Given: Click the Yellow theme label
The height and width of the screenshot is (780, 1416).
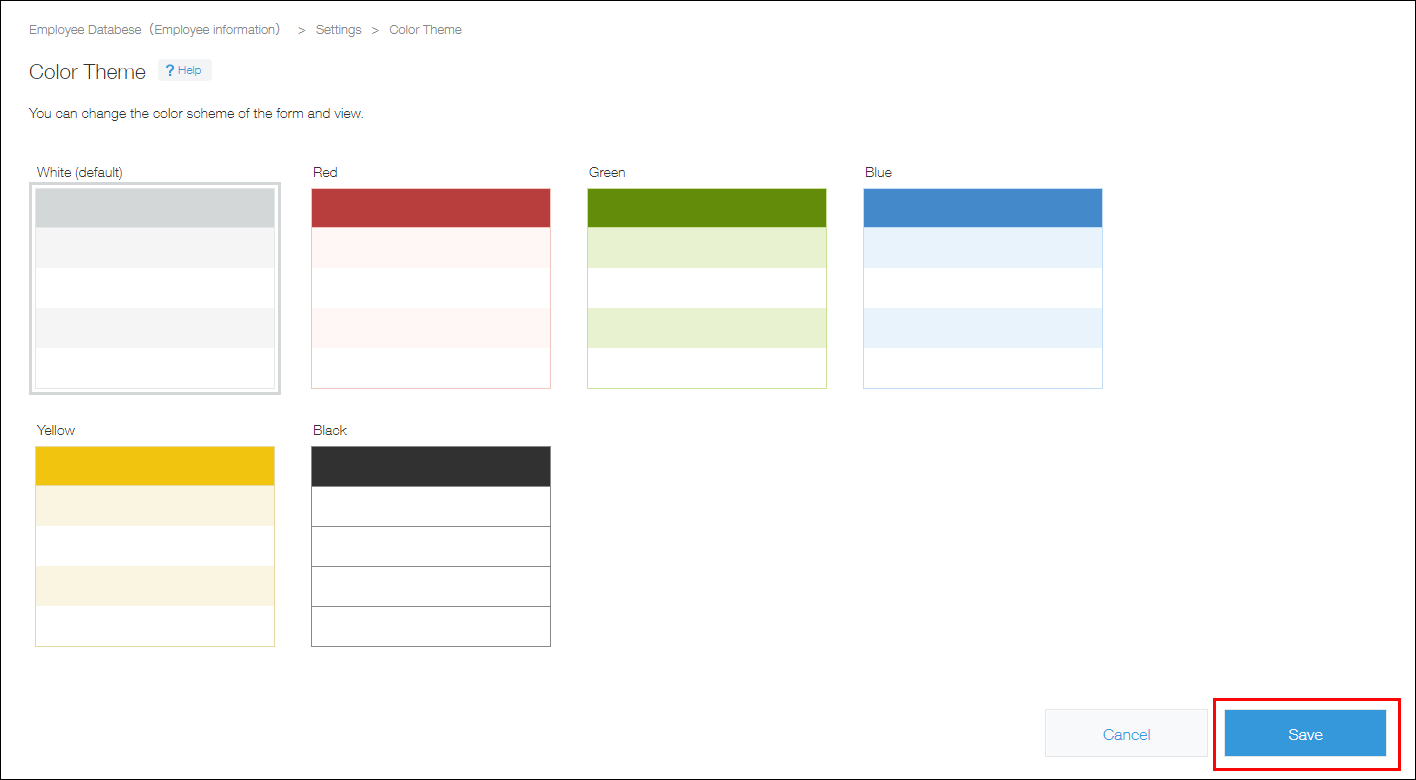Looking at the screenshot, I should point(55,430).
